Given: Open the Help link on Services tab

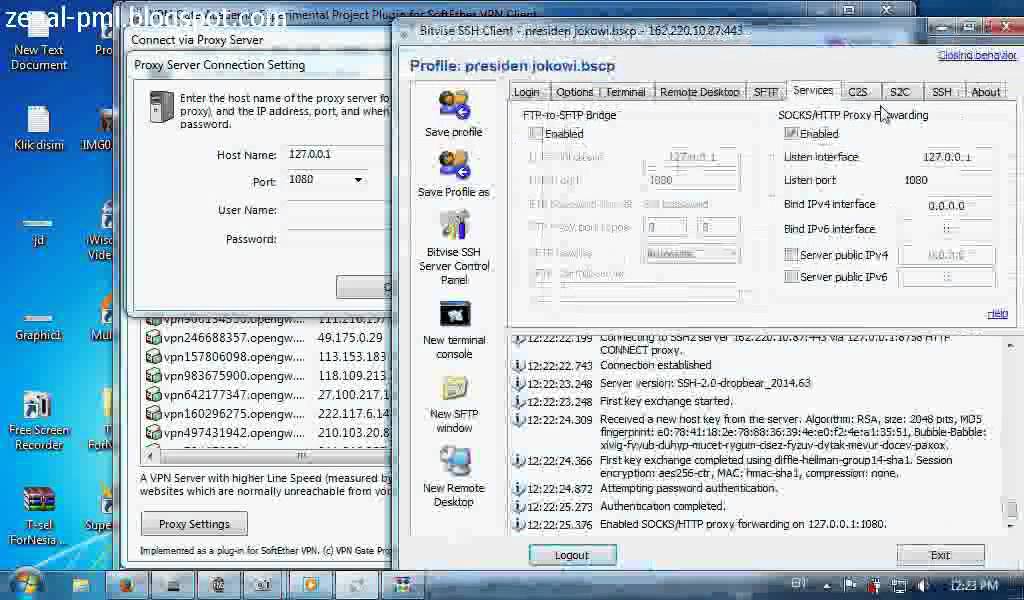Looking at the screenshot, I should tap(997, 314).
